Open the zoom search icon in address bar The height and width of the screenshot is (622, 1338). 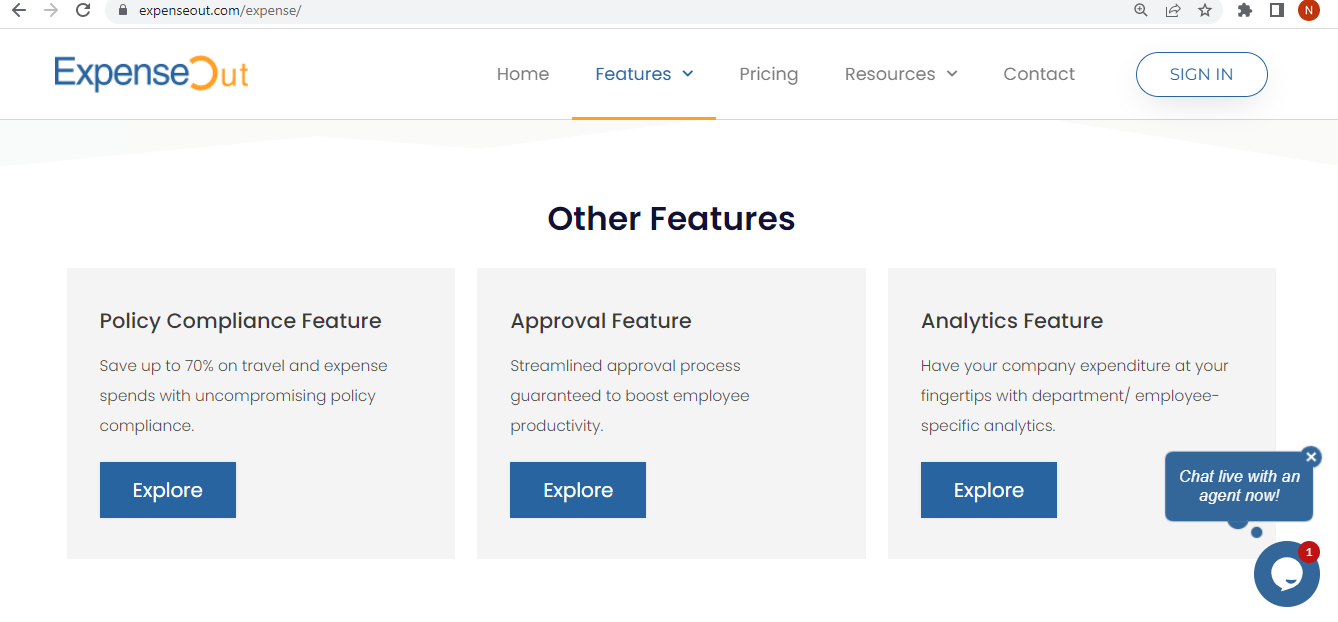(x=1140, y=12)
